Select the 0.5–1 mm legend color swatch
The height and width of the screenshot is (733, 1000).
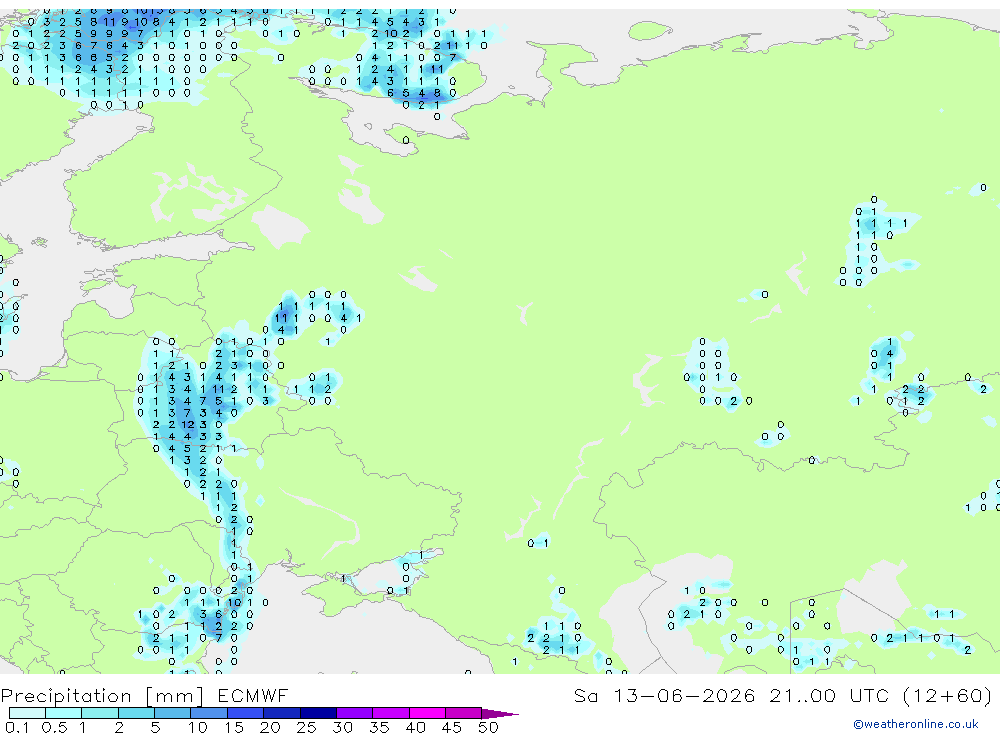tap(63, 713)
